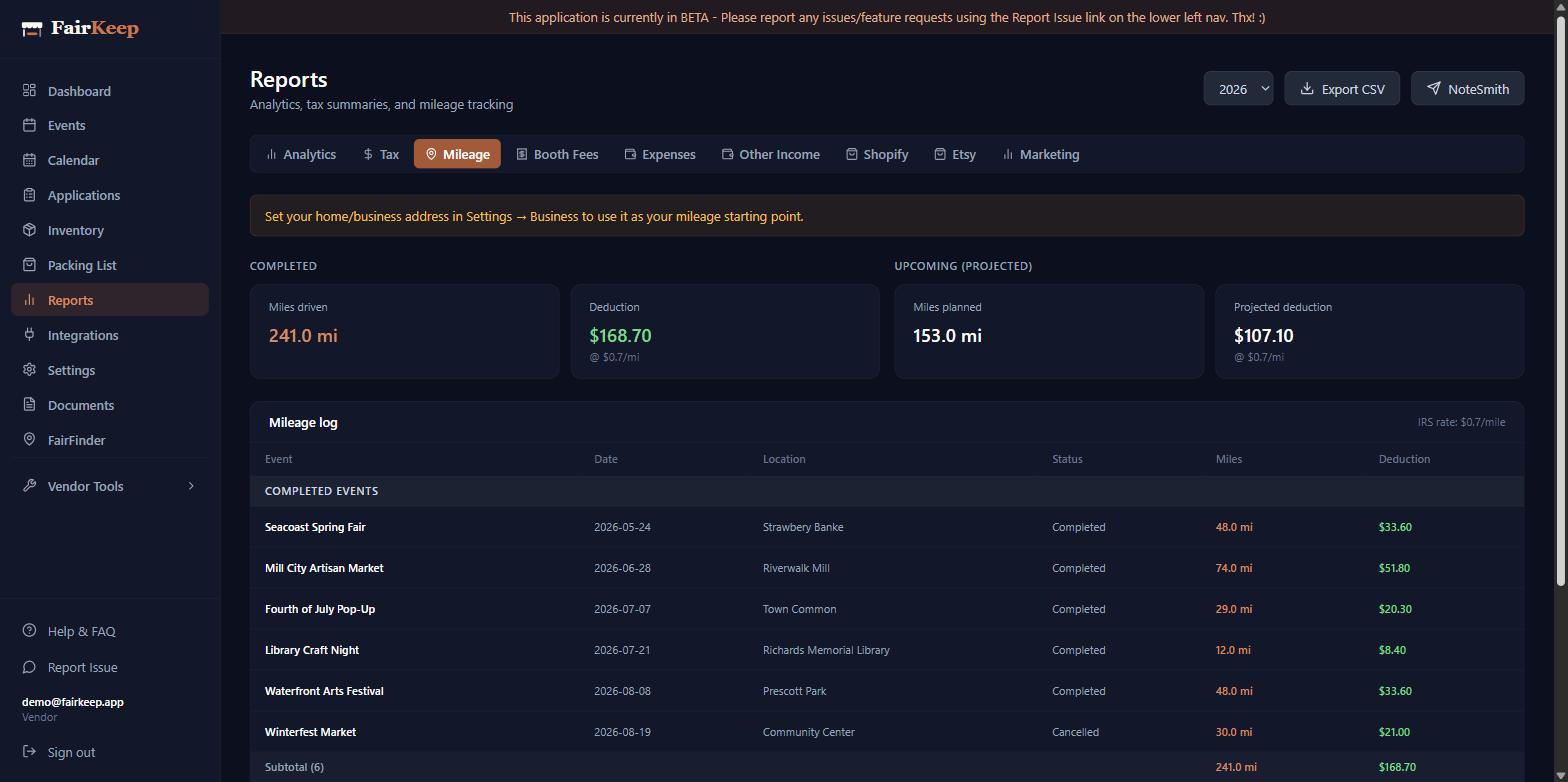Click the Report Issue speech bubble icon

click(x=29, y=667)
